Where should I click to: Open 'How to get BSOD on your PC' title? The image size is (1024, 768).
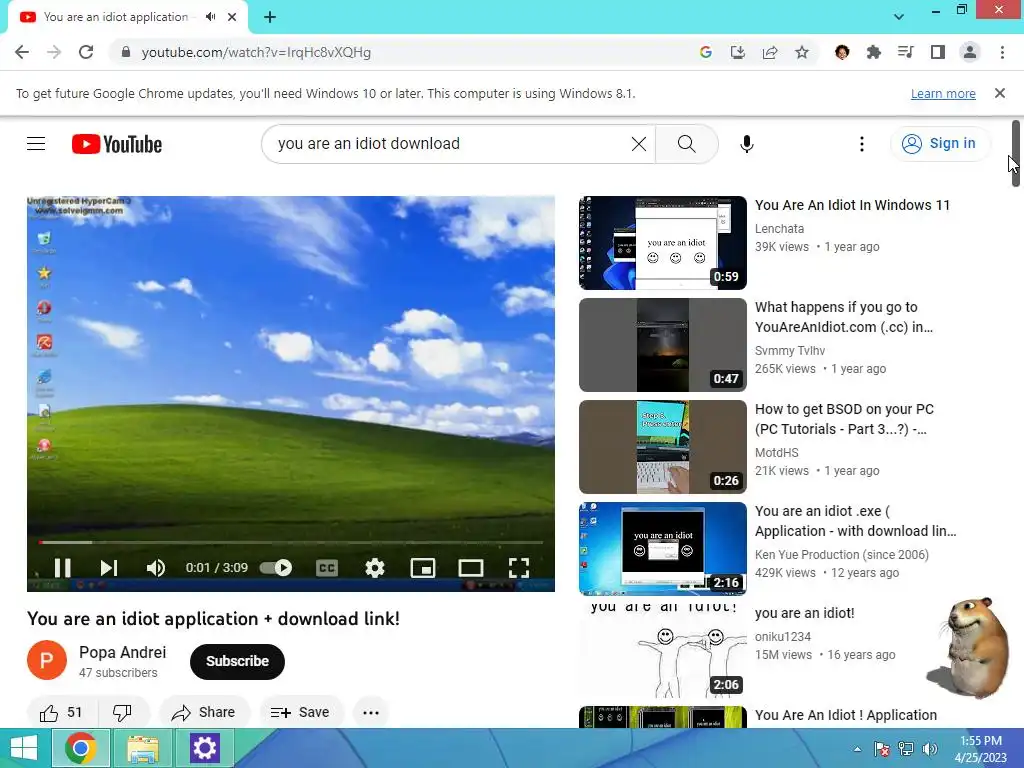(x=844, y=419)
